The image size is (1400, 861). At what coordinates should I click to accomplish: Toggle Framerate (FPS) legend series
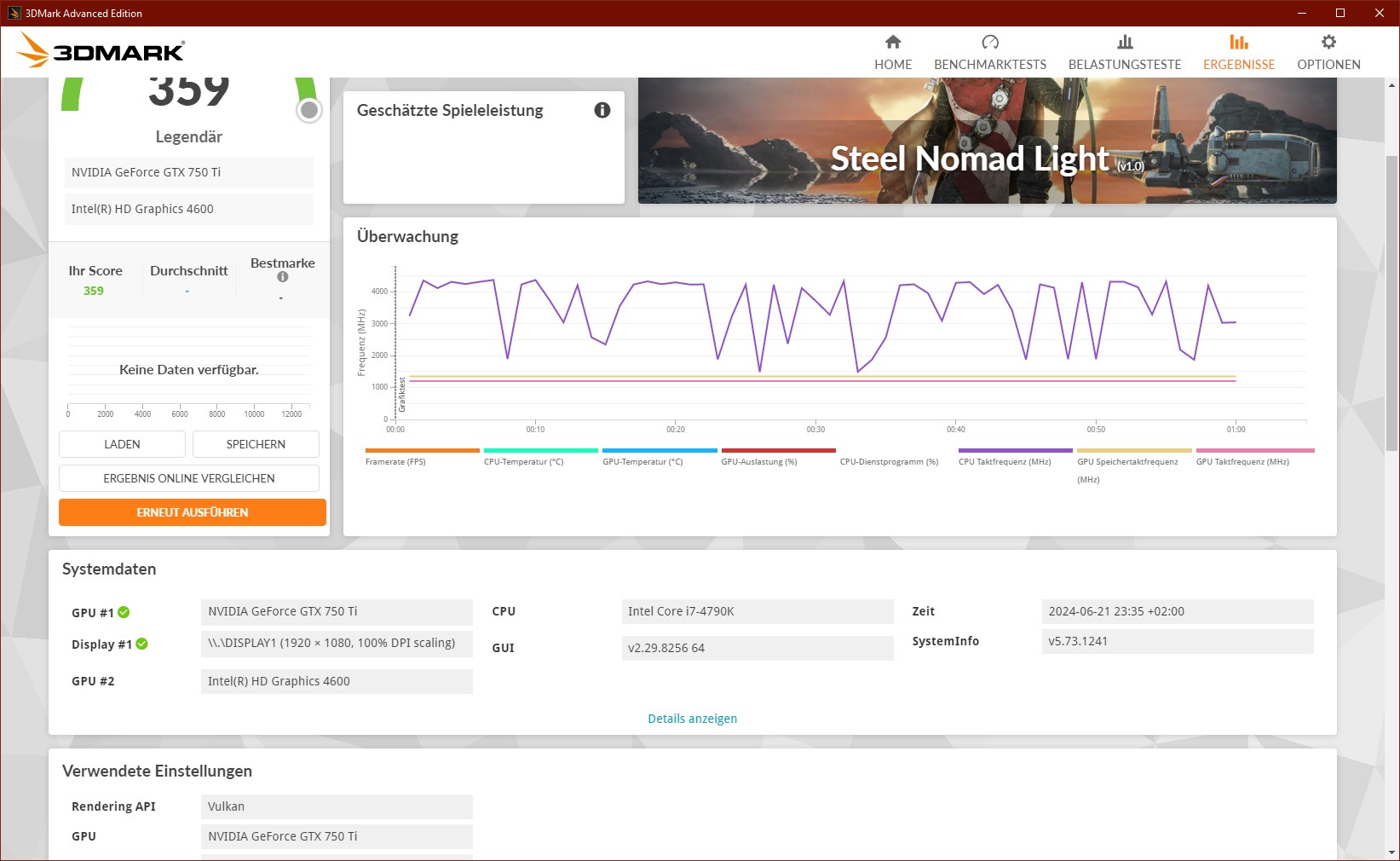click(395, 461)
